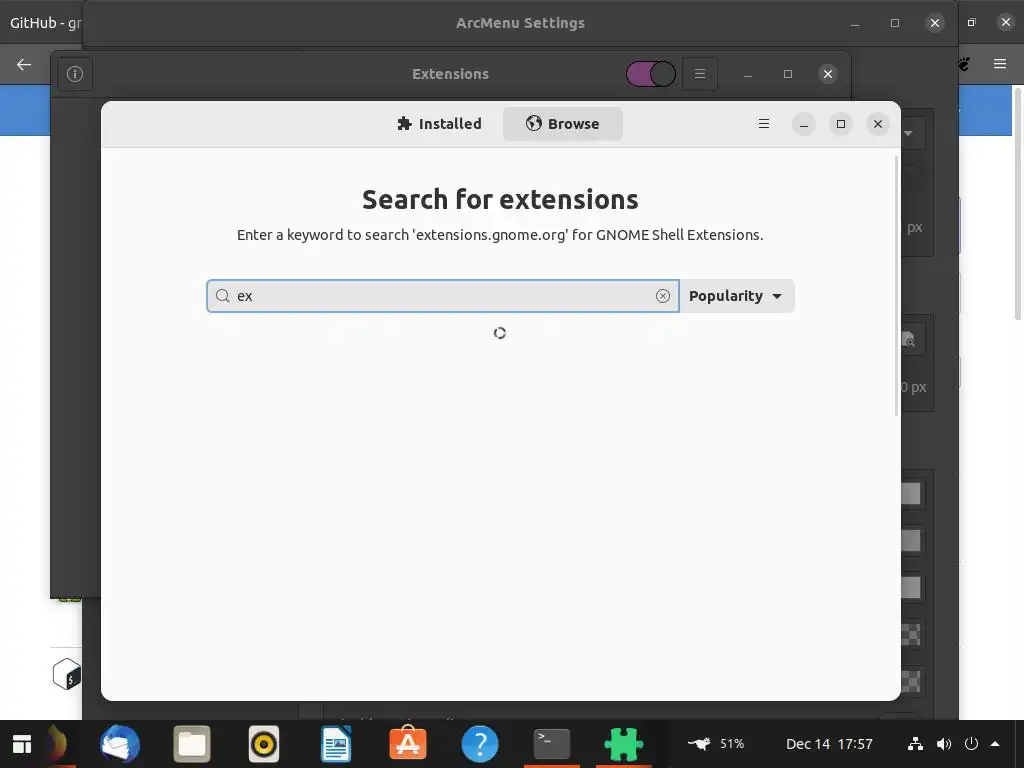The height and width of the screenshot is (768, 1024).
Task: Click the GNOME foot icon in browser
Action: (965, 63)
